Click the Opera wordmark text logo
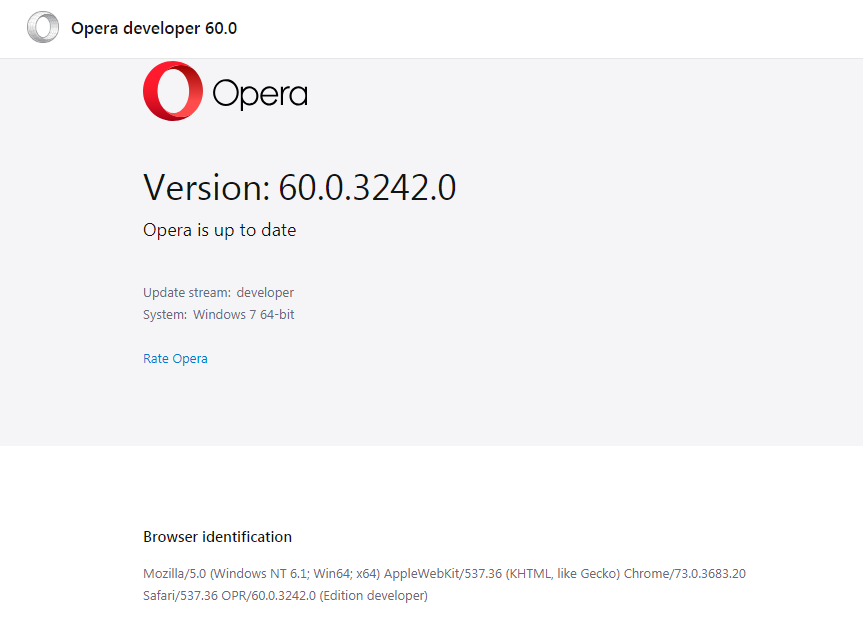Viewport: 863px width, 624px height. tap(260, 94)
